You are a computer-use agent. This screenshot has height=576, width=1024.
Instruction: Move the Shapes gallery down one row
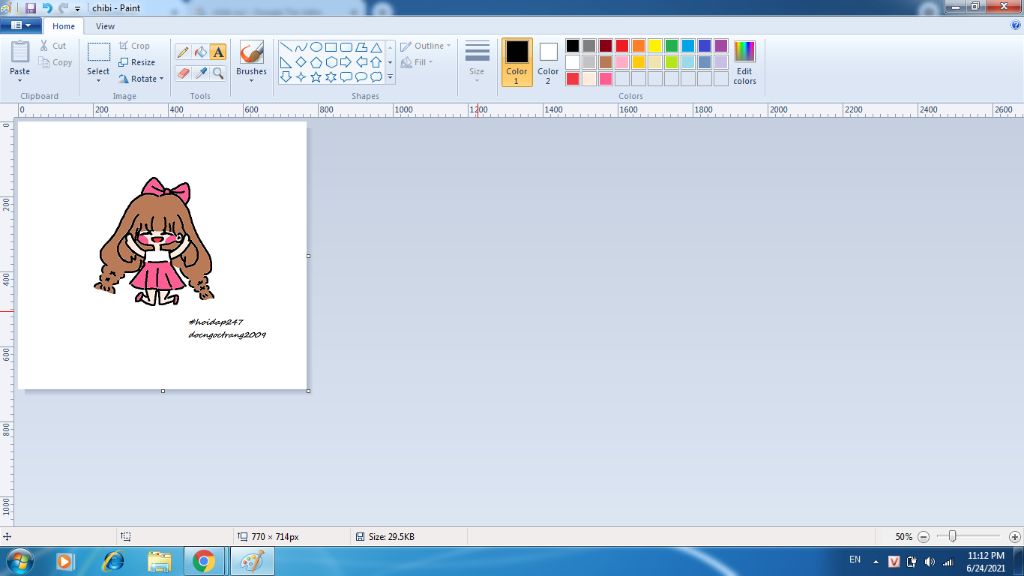point(391,62)
